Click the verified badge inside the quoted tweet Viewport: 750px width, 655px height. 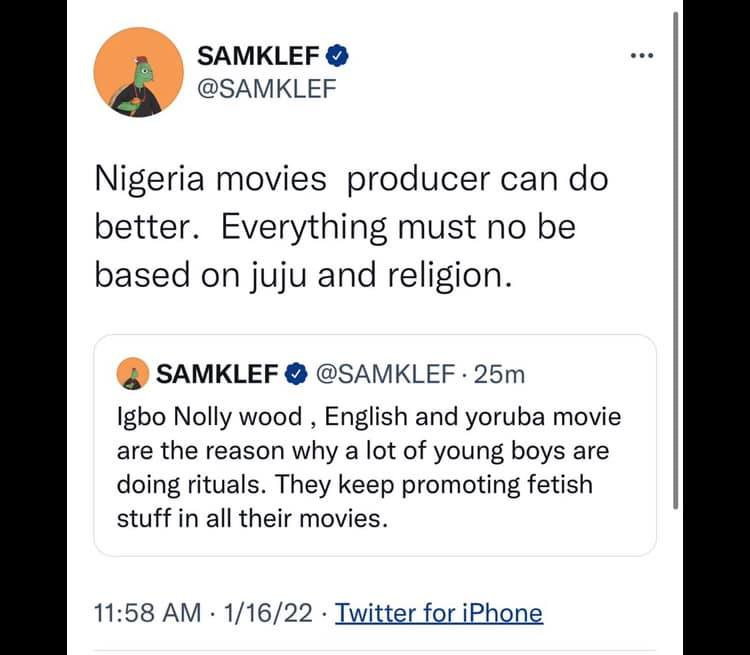point(296,375)
